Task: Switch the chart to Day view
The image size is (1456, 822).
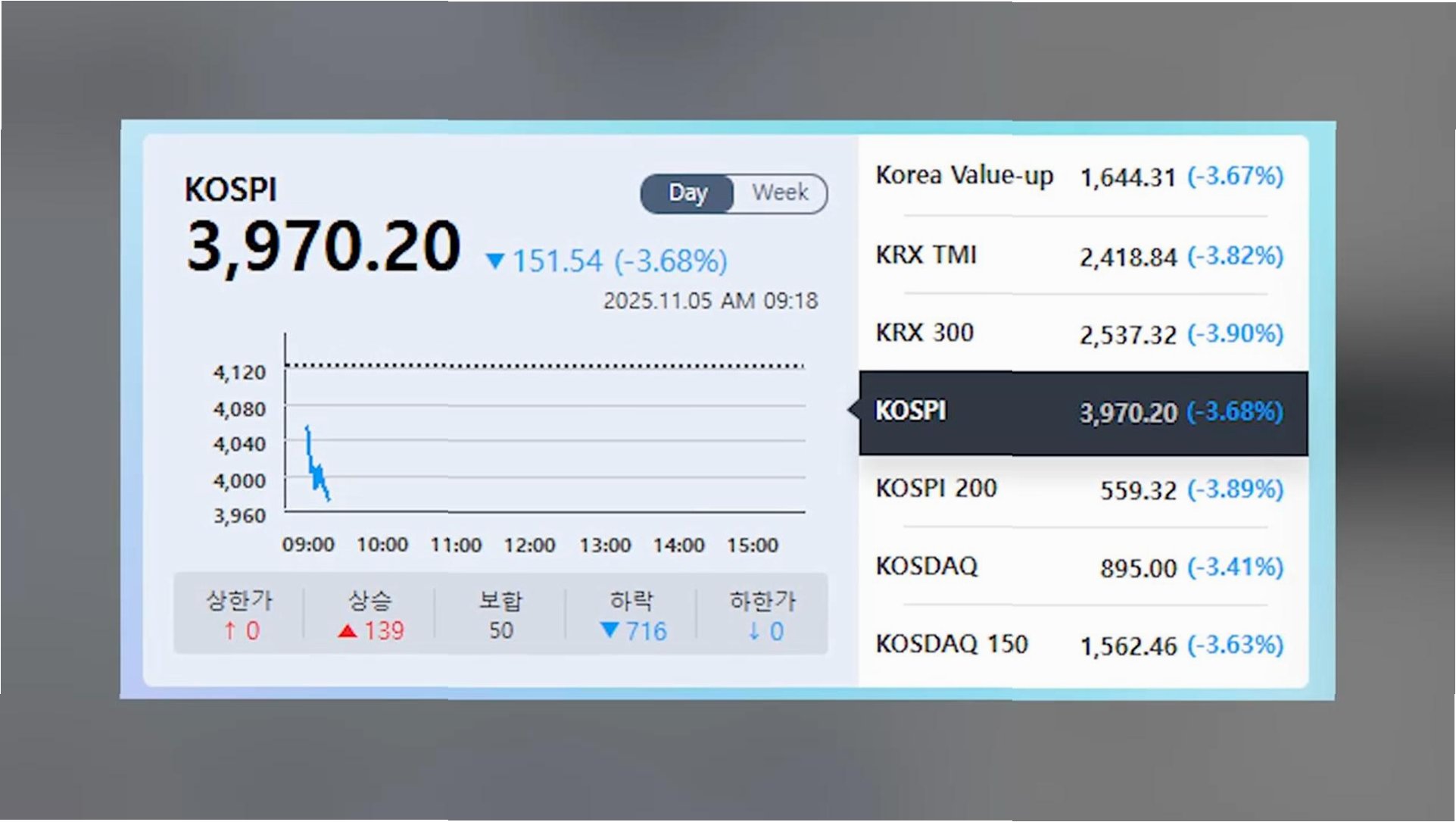Action: pyautogui.click(x=687, y=193)
